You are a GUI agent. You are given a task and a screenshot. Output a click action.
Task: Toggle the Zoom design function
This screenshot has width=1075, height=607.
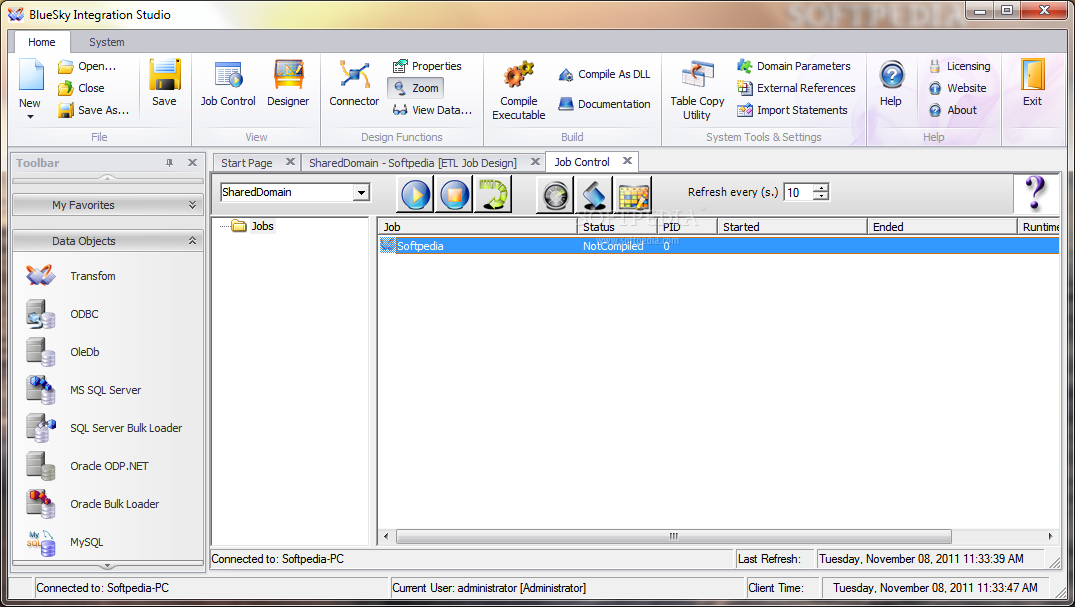point(416,88)
